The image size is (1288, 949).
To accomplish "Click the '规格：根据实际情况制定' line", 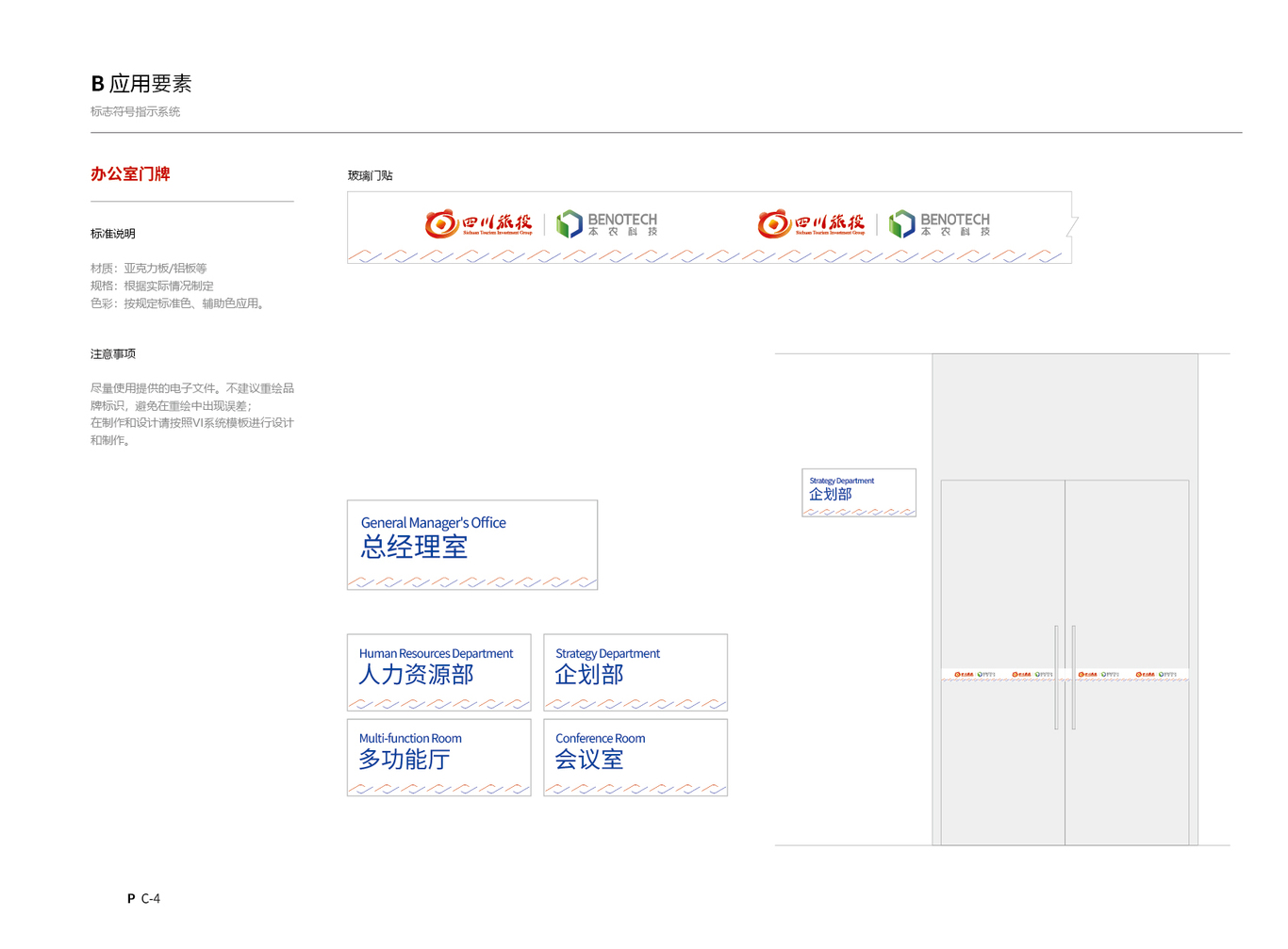I will 152,286.
